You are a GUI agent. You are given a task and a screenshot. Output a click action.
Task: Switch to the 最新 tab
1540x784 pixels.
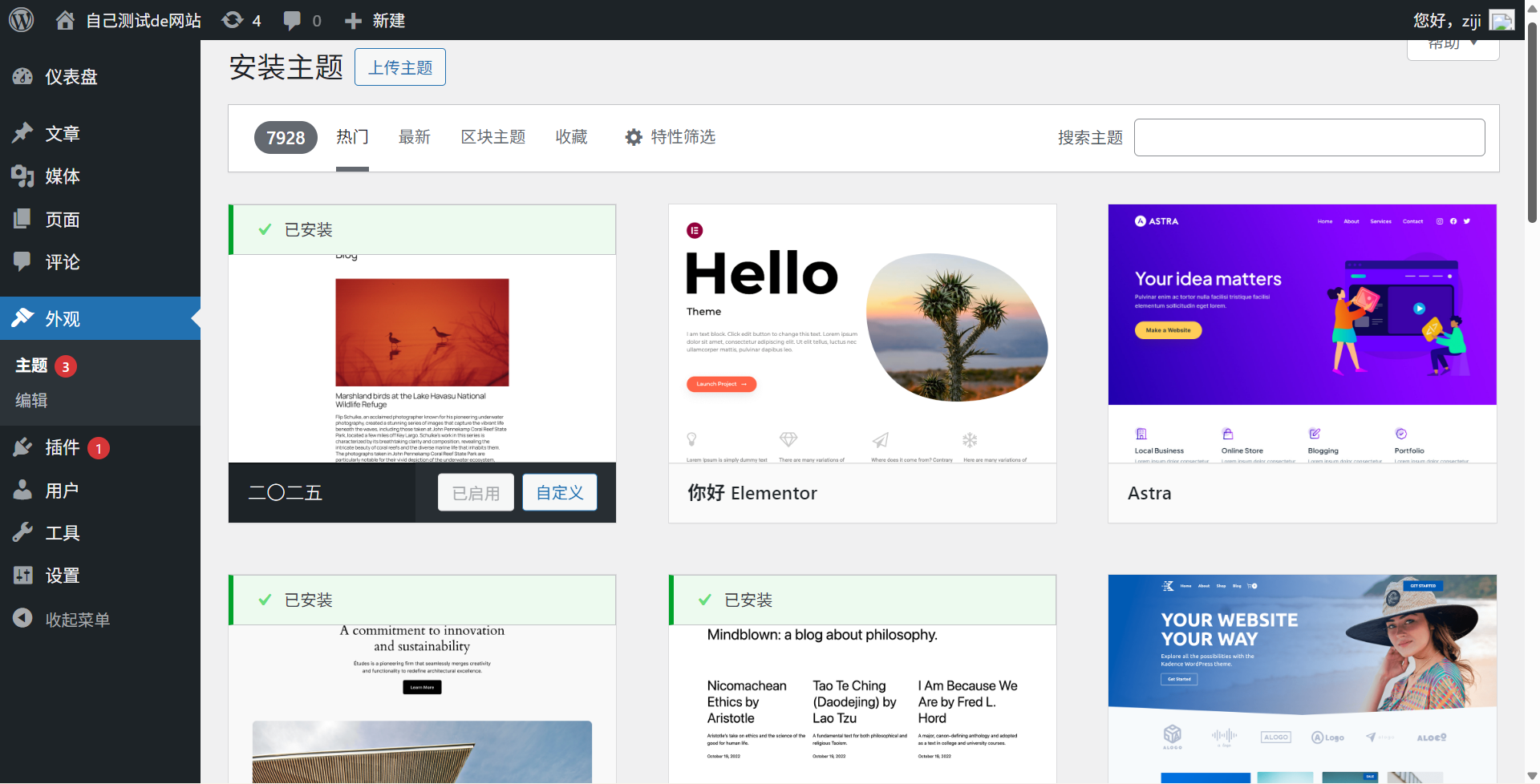coord(415,137)
